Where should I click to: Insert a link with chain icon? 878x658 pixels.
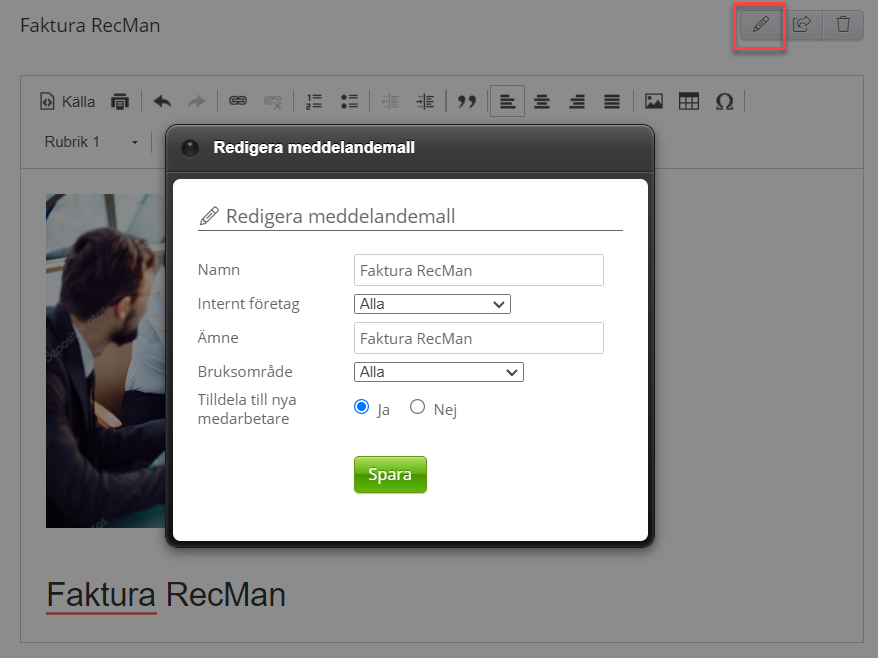click(x=237, y=101)
